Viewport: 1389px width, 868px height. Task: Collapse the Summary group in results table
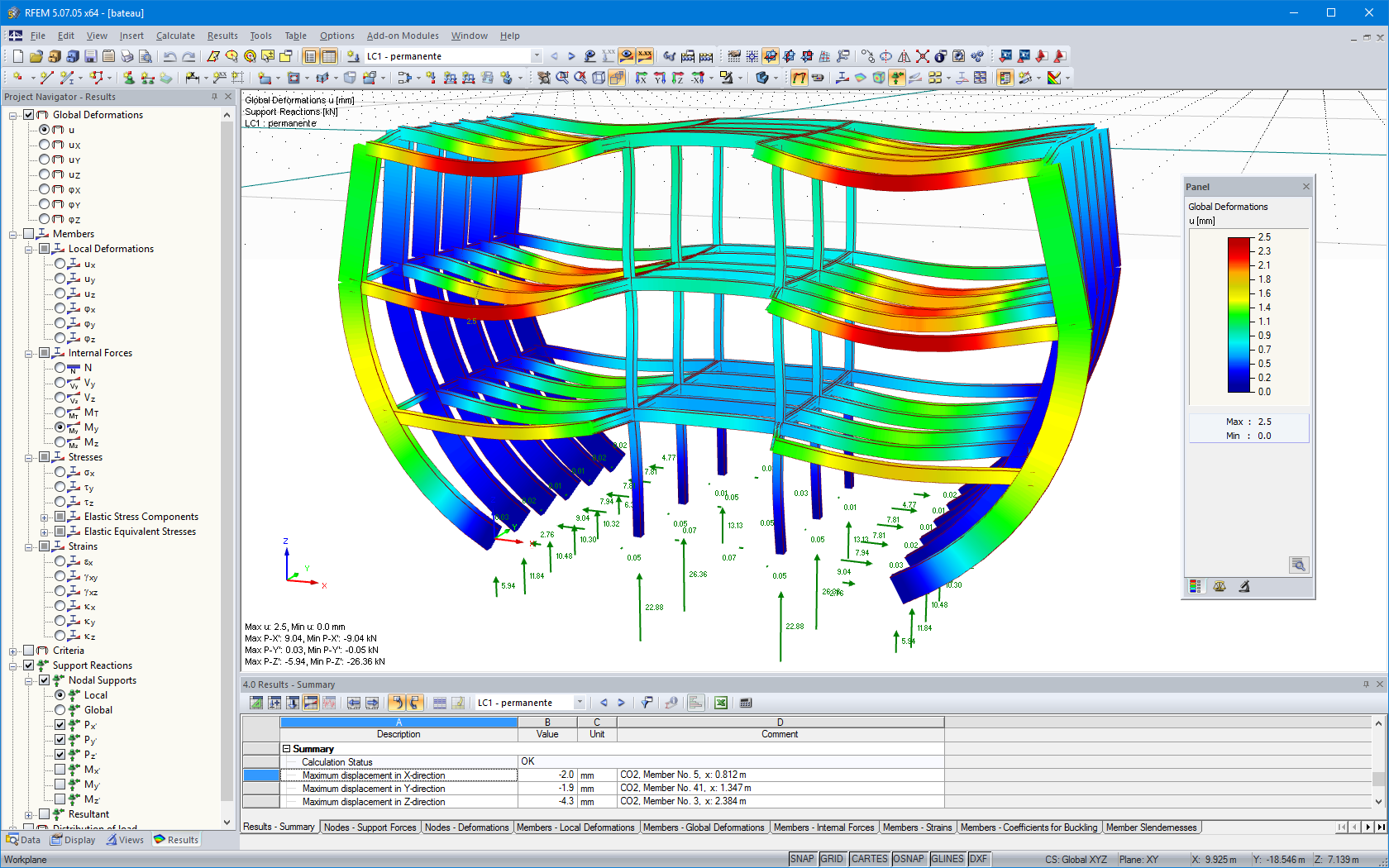click(x=287, y=749)
